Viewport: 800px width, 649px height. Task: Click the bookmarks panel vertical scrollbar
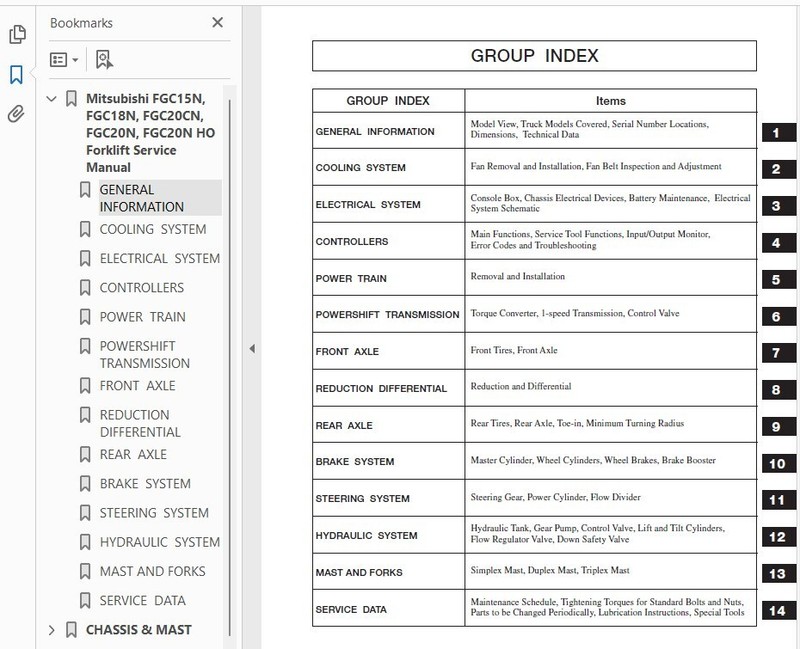tap(230, 367)
